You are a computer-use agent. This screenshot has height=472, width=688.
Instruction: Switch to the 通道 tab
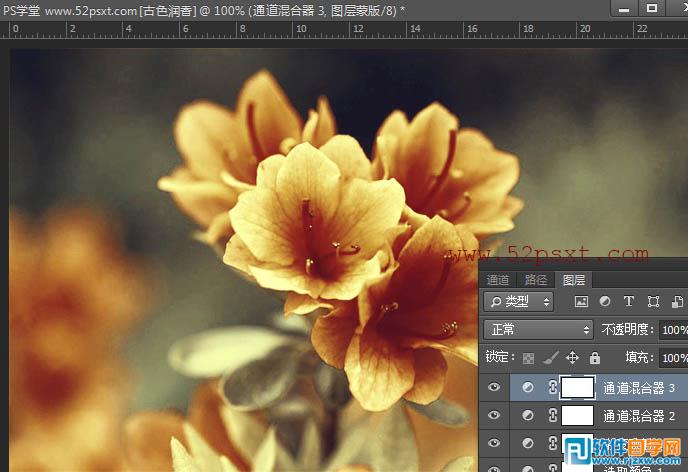[498, 280]
